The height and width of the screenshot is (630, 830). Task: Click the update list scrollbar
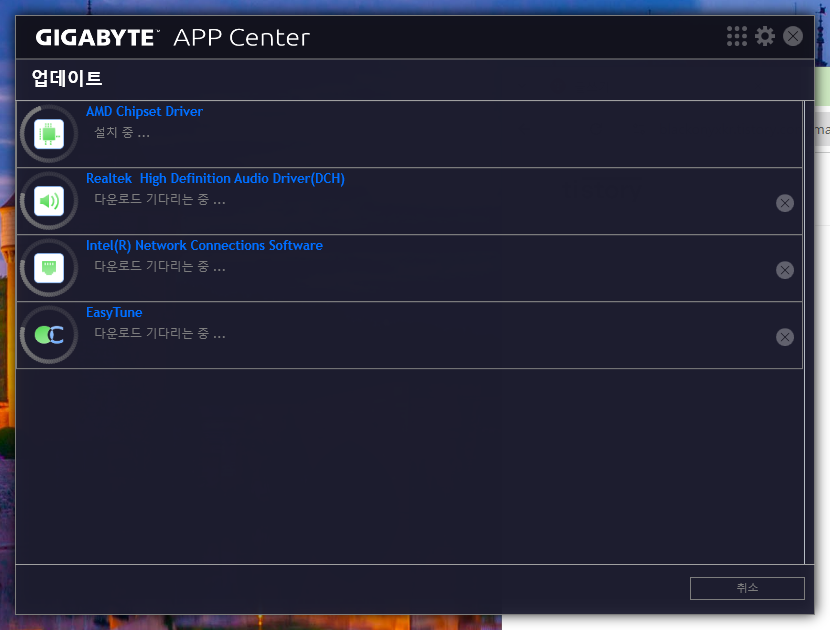808,332
